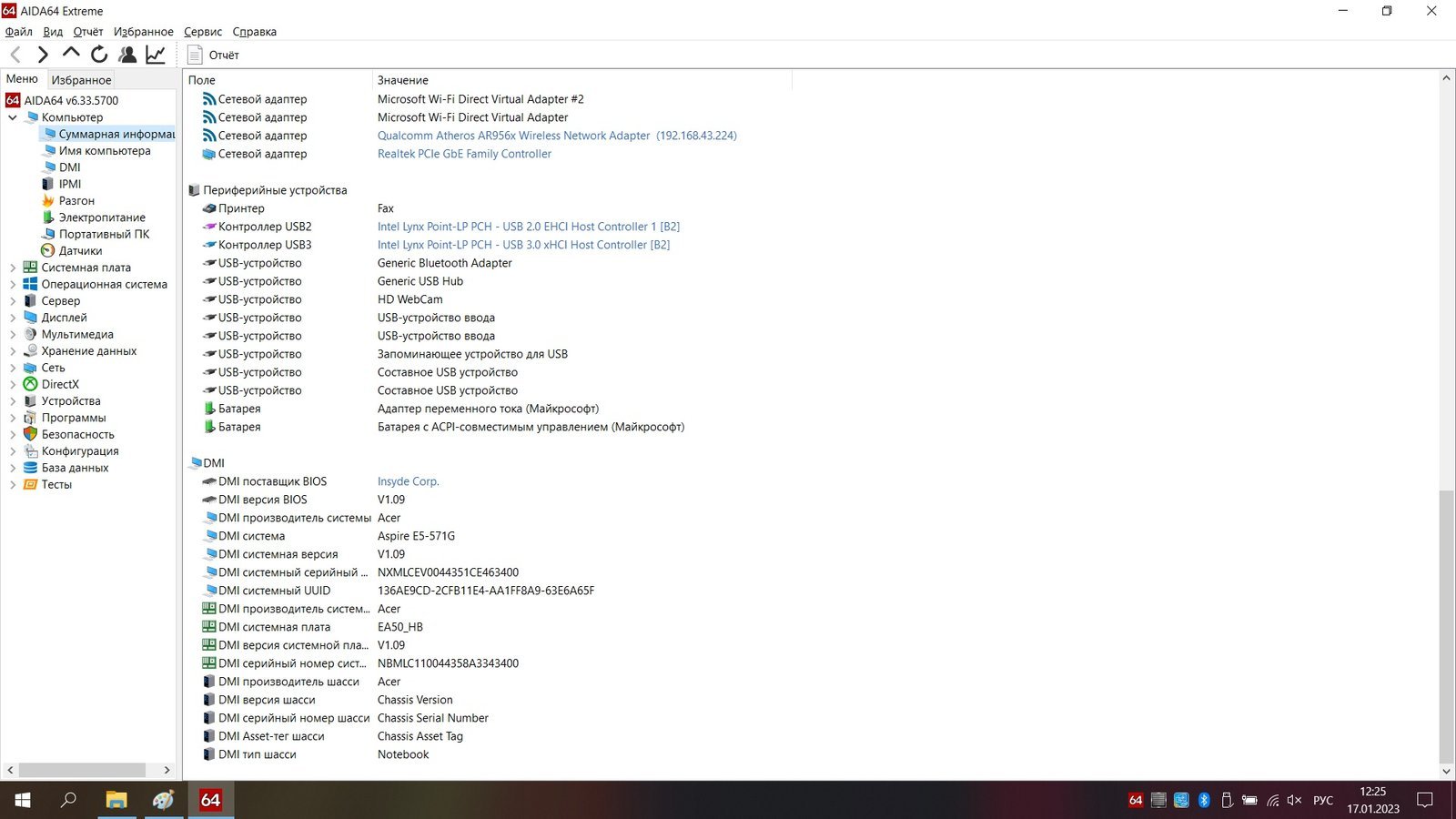This screenshot has height=819, width=1456.
Task: Select the Тесты tree item
Action: click(x=56, y=484)
